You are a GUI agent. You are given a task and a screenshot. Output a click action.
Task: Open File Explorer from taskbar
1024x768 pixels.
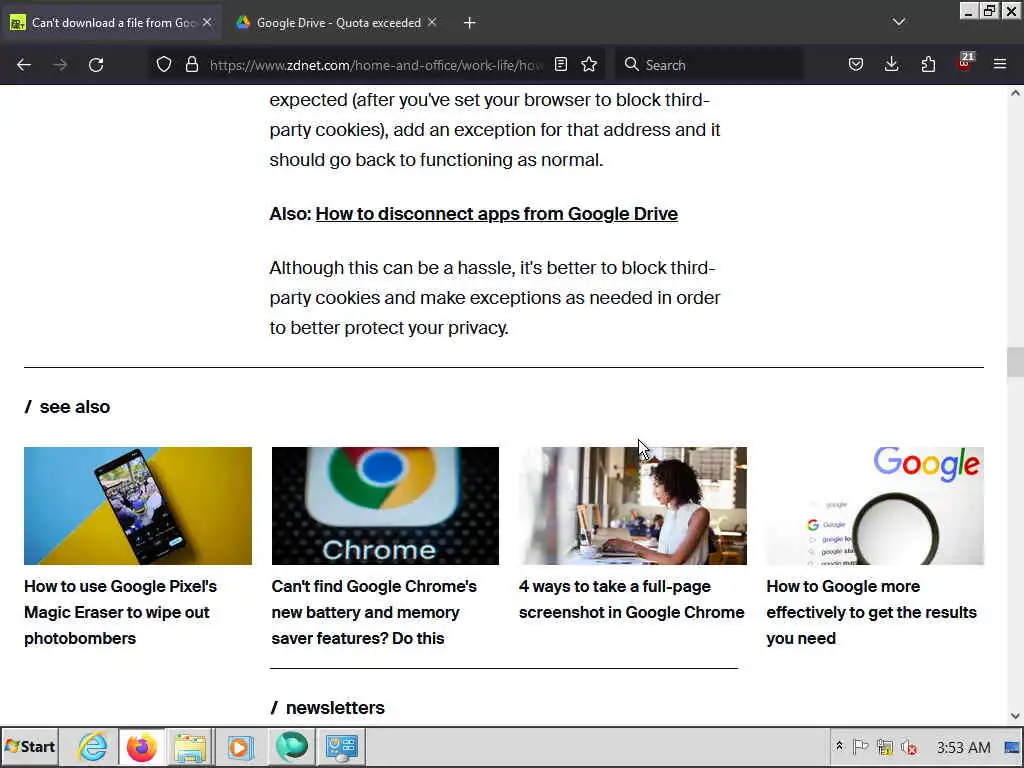tap(190, 747)
